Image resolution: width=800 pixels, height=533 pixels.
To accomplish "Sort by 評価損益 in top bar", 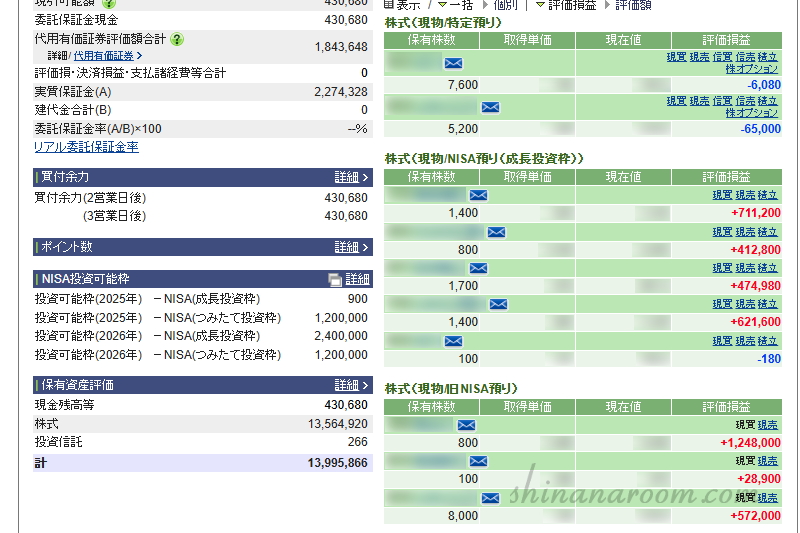I will click(575, 5).
